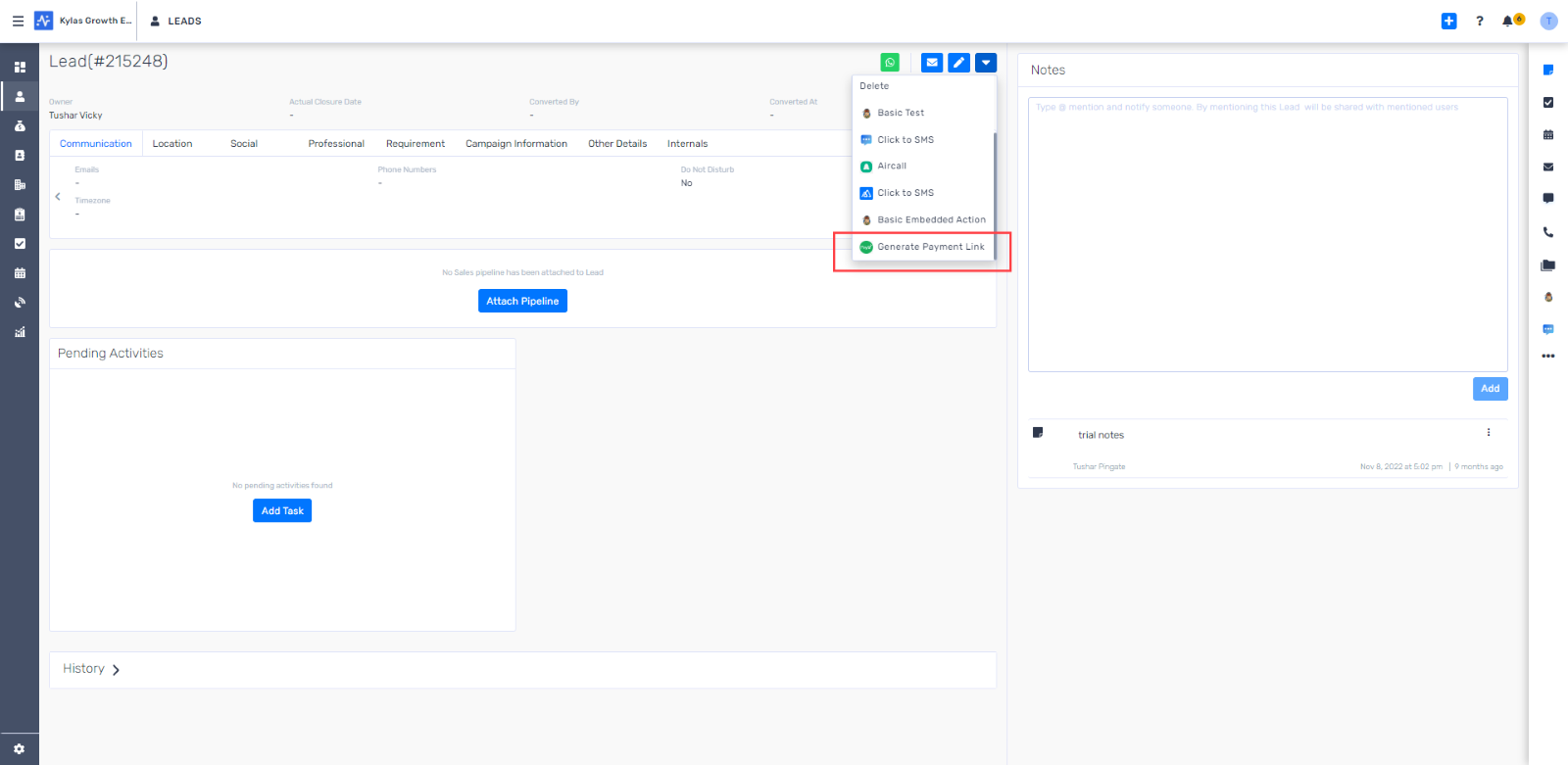The height and width of the screenshot is (765, 1568).
Task: Expand the History section
Action: [116, 670]
